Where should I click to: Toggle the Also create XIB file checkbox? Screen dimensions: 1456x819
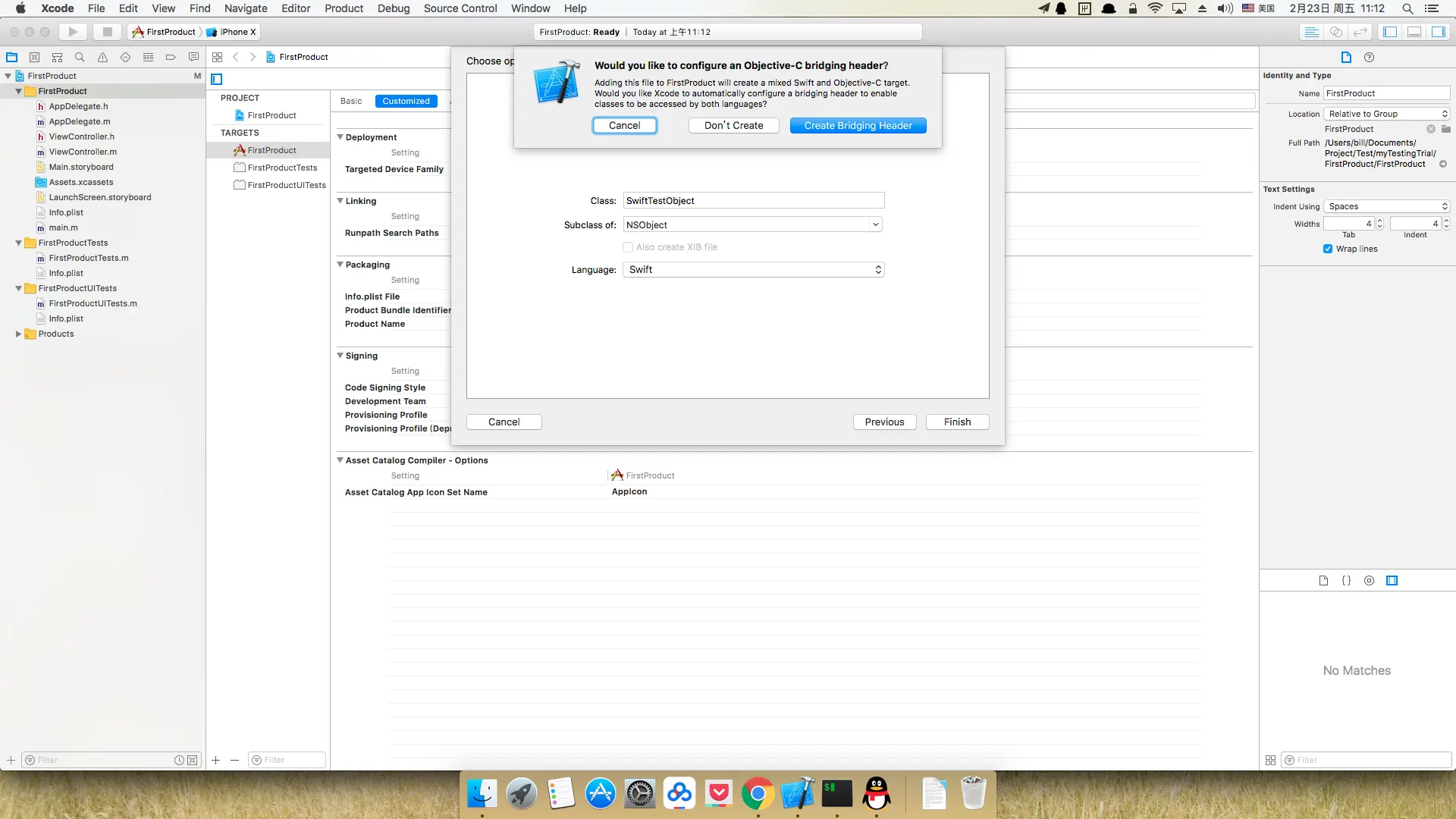click(x=628, y=247)
